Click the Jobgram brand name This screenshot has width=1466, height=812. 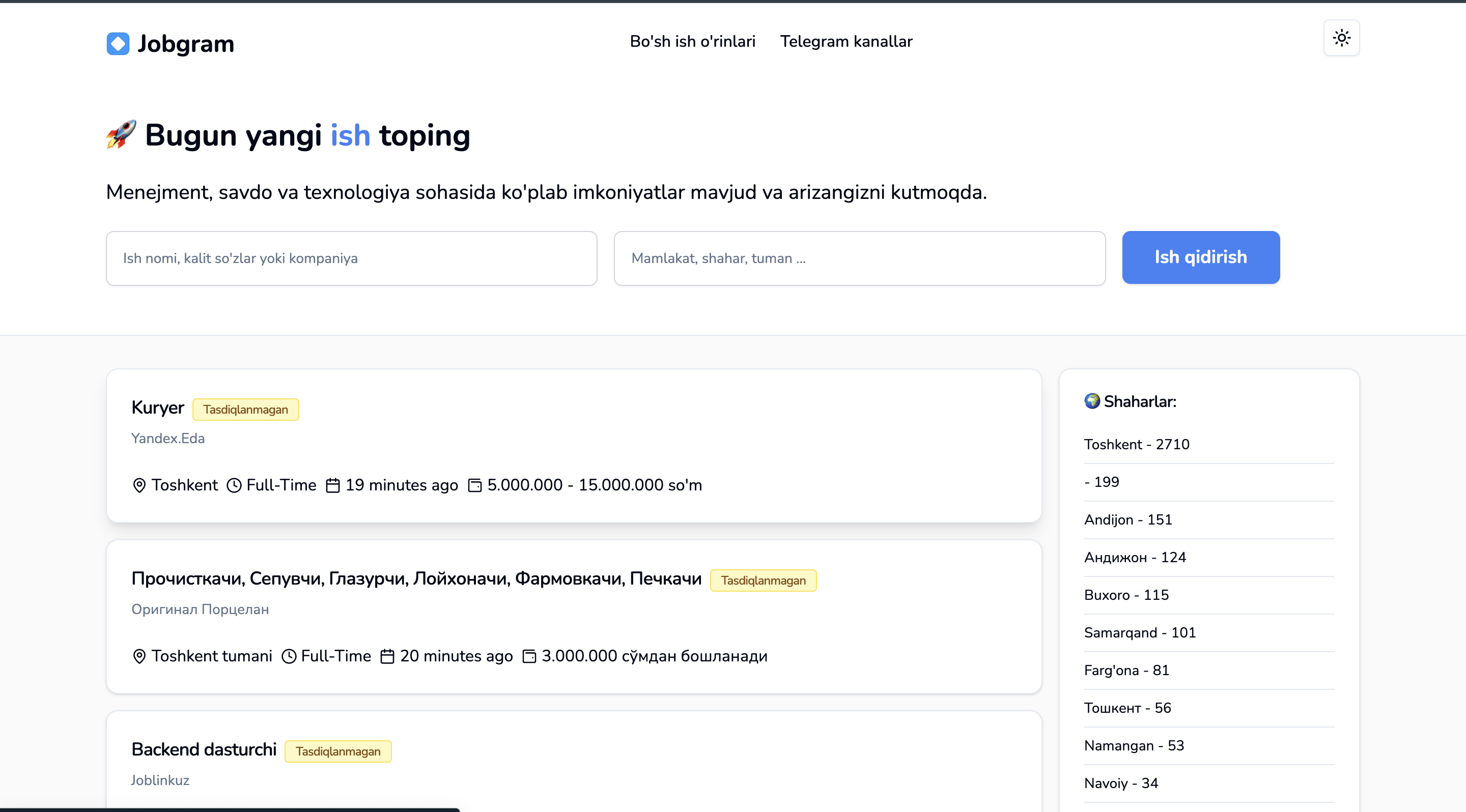[185, 44]
